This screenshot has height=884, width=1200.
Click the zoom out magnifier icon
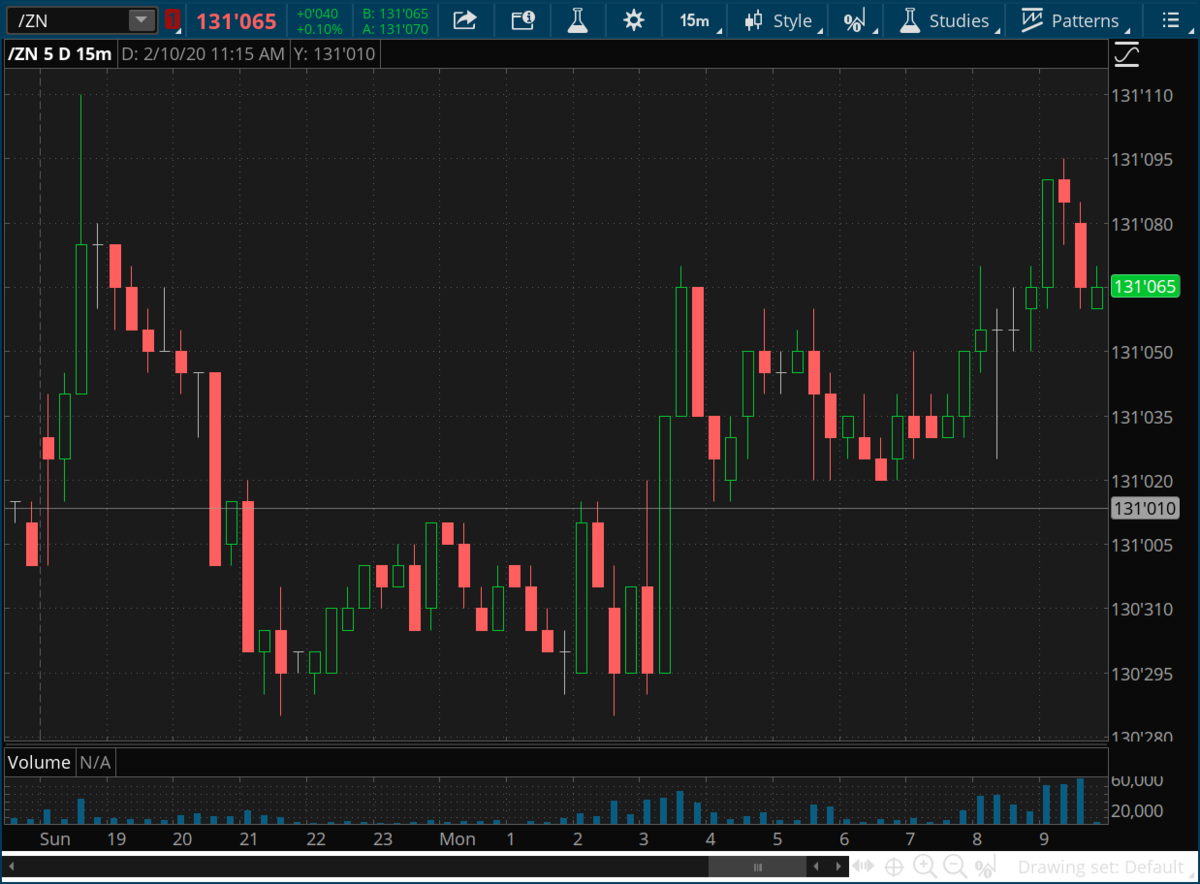point(955,866)
